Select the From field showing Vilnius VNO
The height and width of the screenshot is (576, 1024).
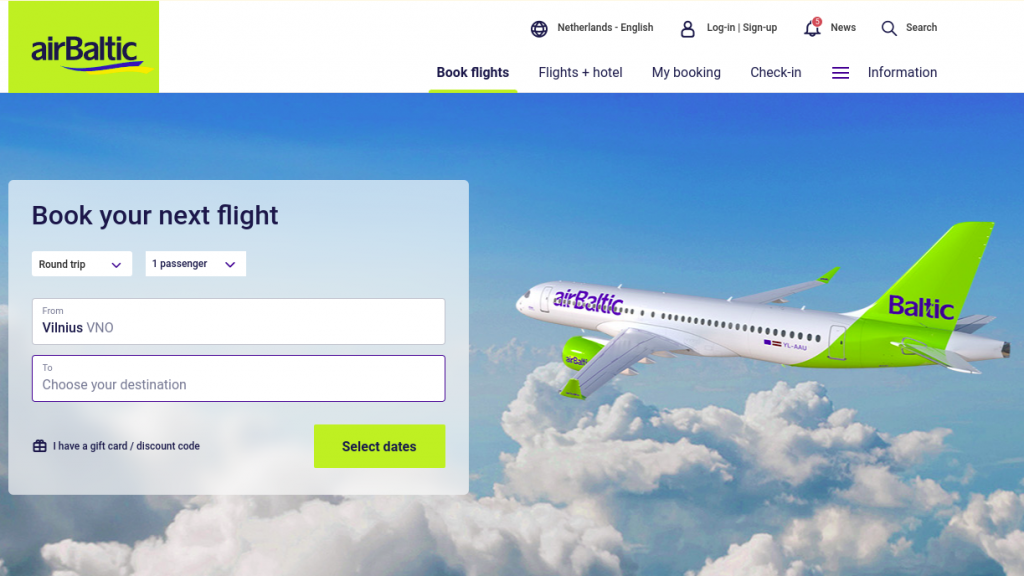coord(238,321)
